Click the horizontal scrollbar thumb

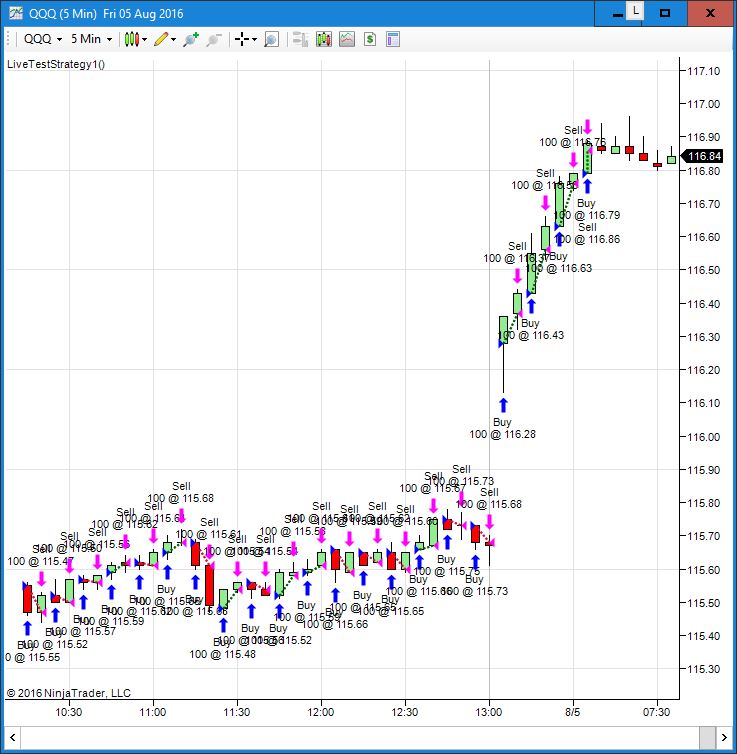click(707, 737)
